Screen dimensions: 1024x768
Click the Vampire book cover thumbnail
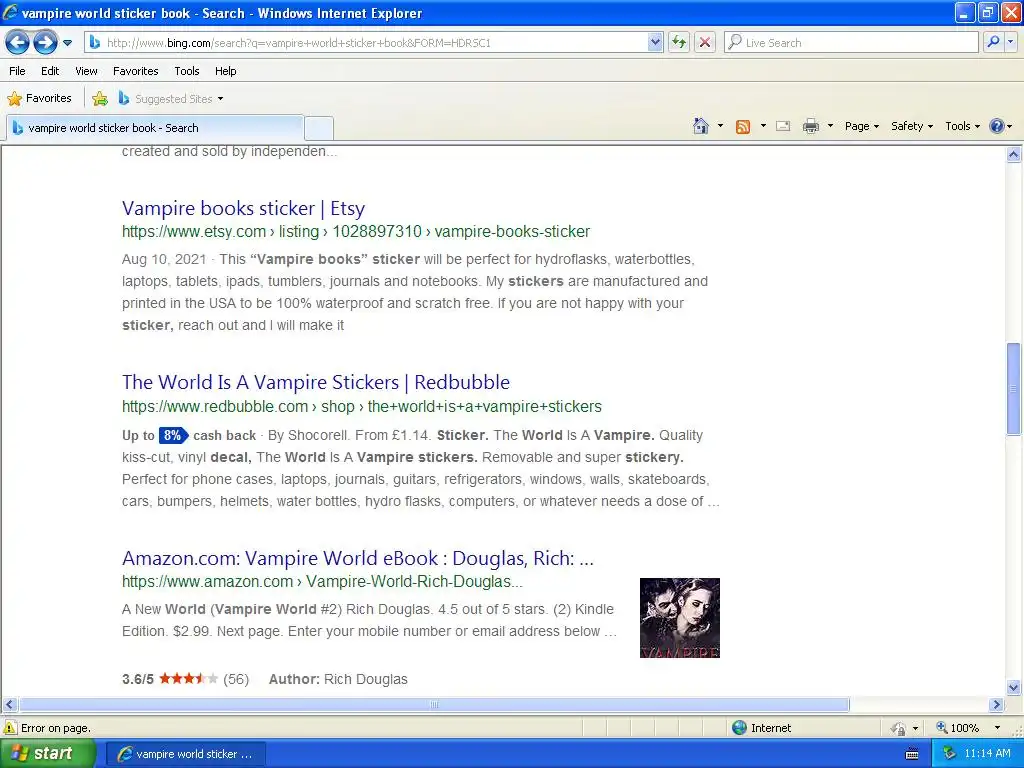click(680, 618)
